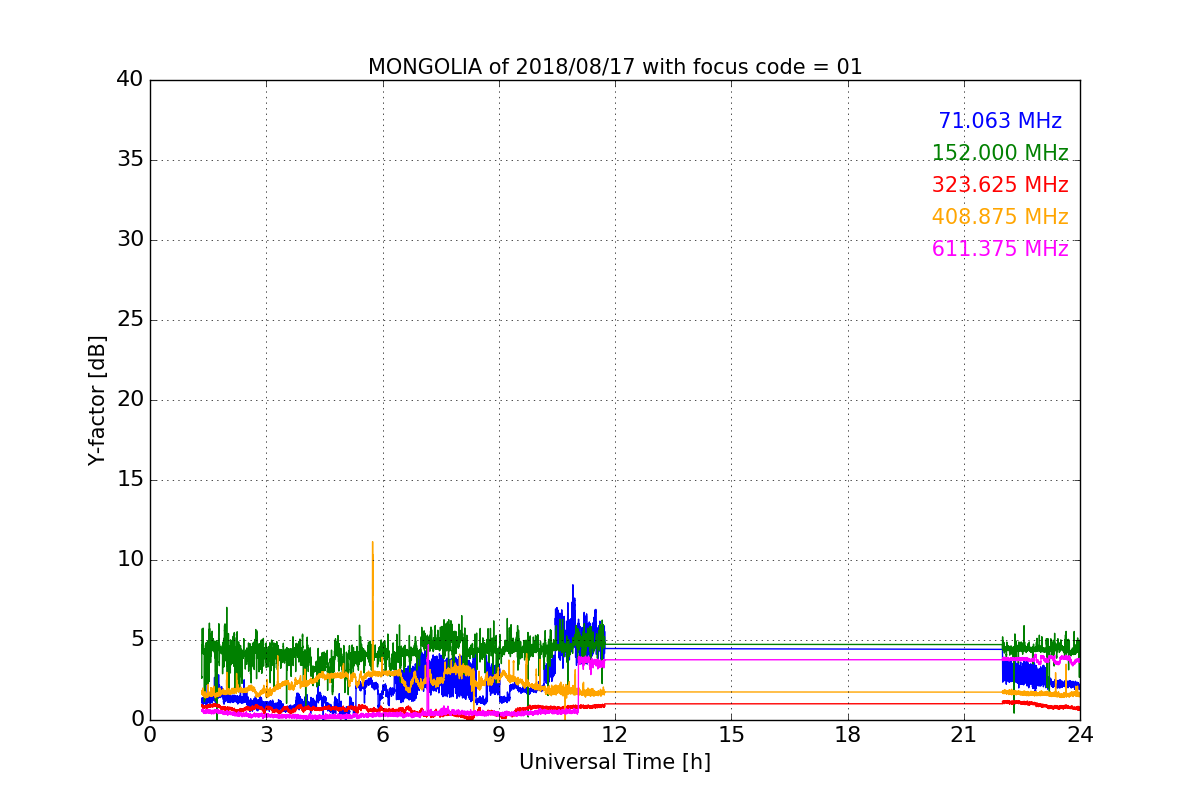1200x800 pixels.
Task: Click the y-axis tick label 10
Action: tap(130, 560)
